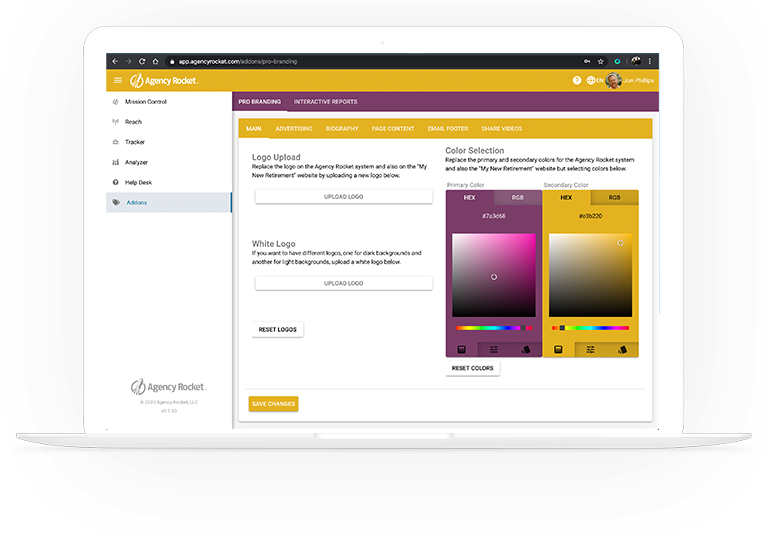Bookmark page with star icon

(601, 61)
